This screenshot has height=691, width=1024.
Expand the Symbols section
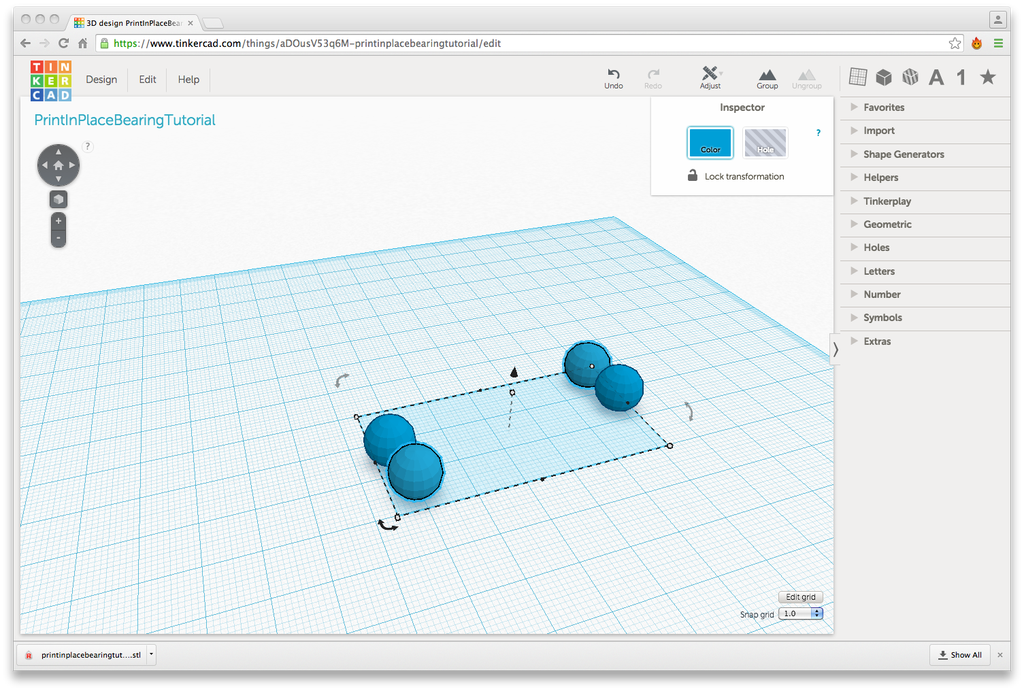925,317
